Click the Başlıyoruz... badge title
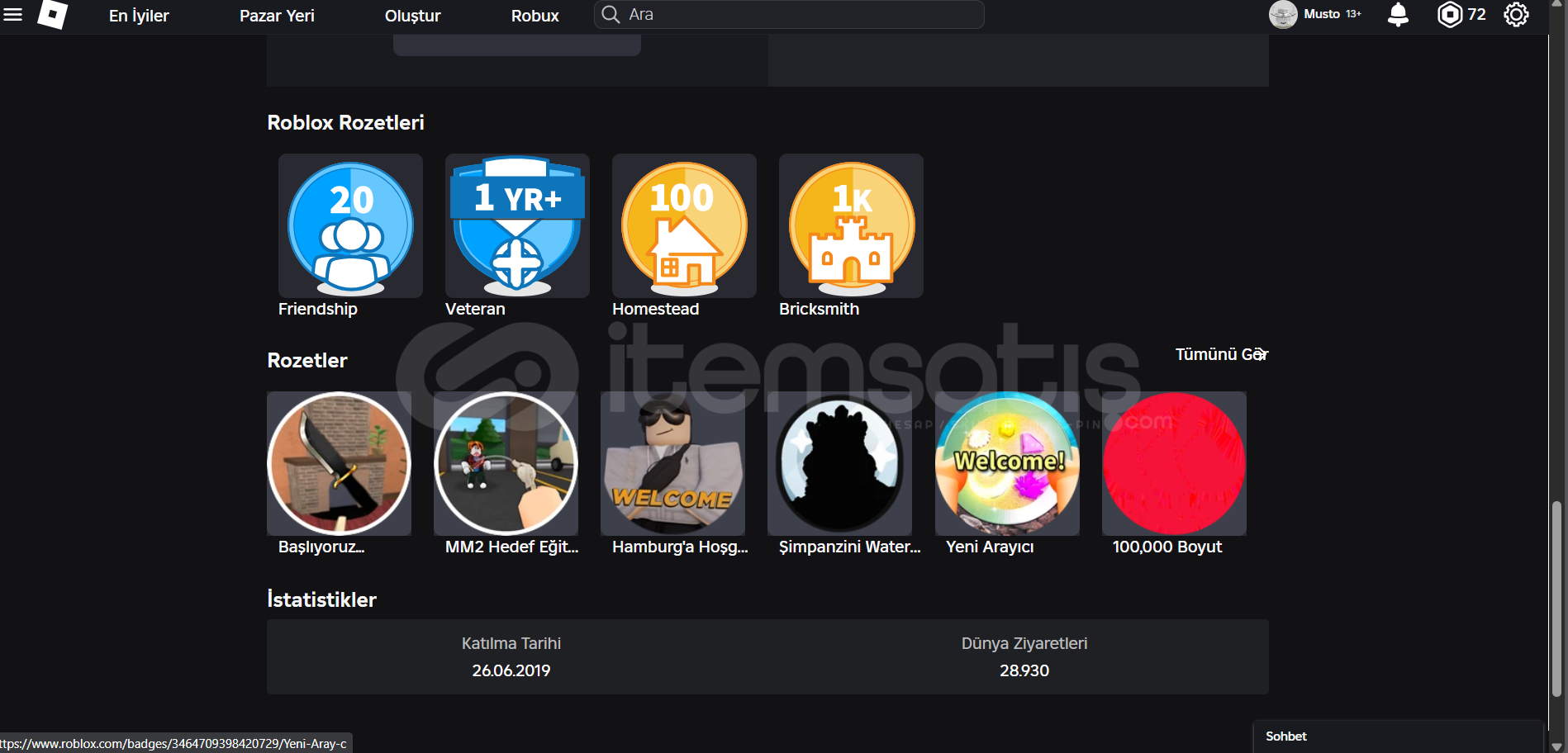Screen dimensions: 1568x753 tap(321, 547)
